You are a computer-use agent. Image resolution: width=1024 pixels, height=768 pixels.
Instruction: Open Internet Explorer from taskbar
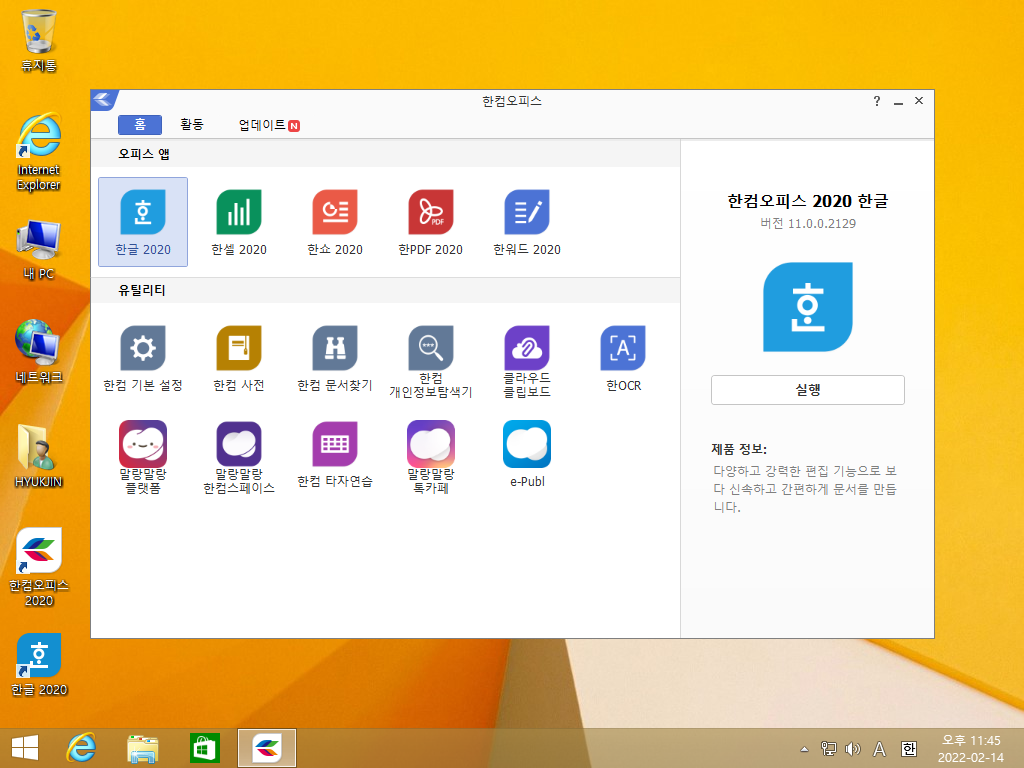(x=82, y=748)
